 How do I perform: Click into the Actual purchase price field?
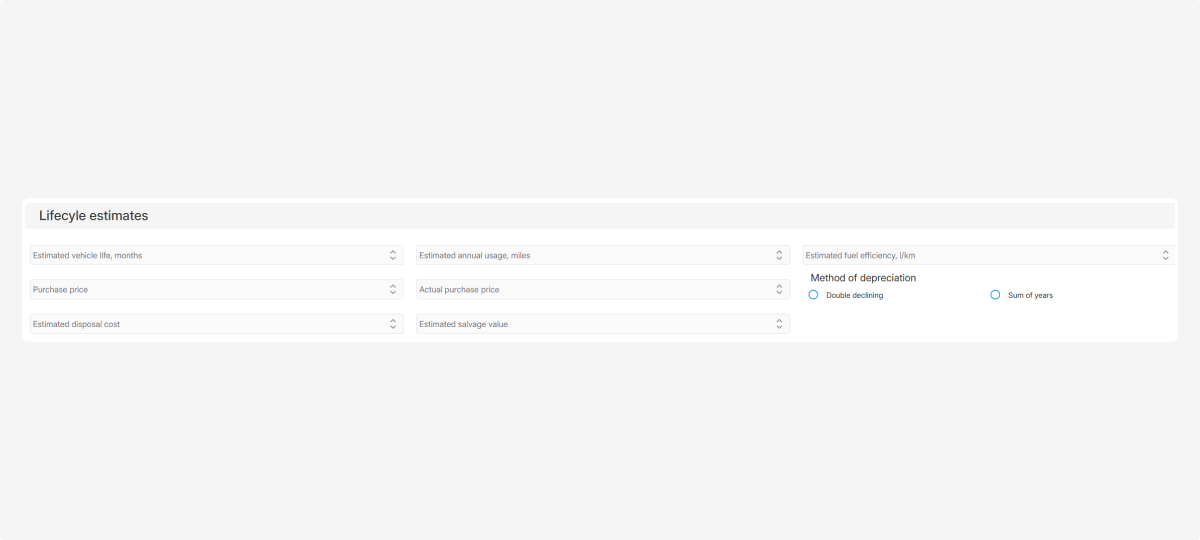(592, 289)
